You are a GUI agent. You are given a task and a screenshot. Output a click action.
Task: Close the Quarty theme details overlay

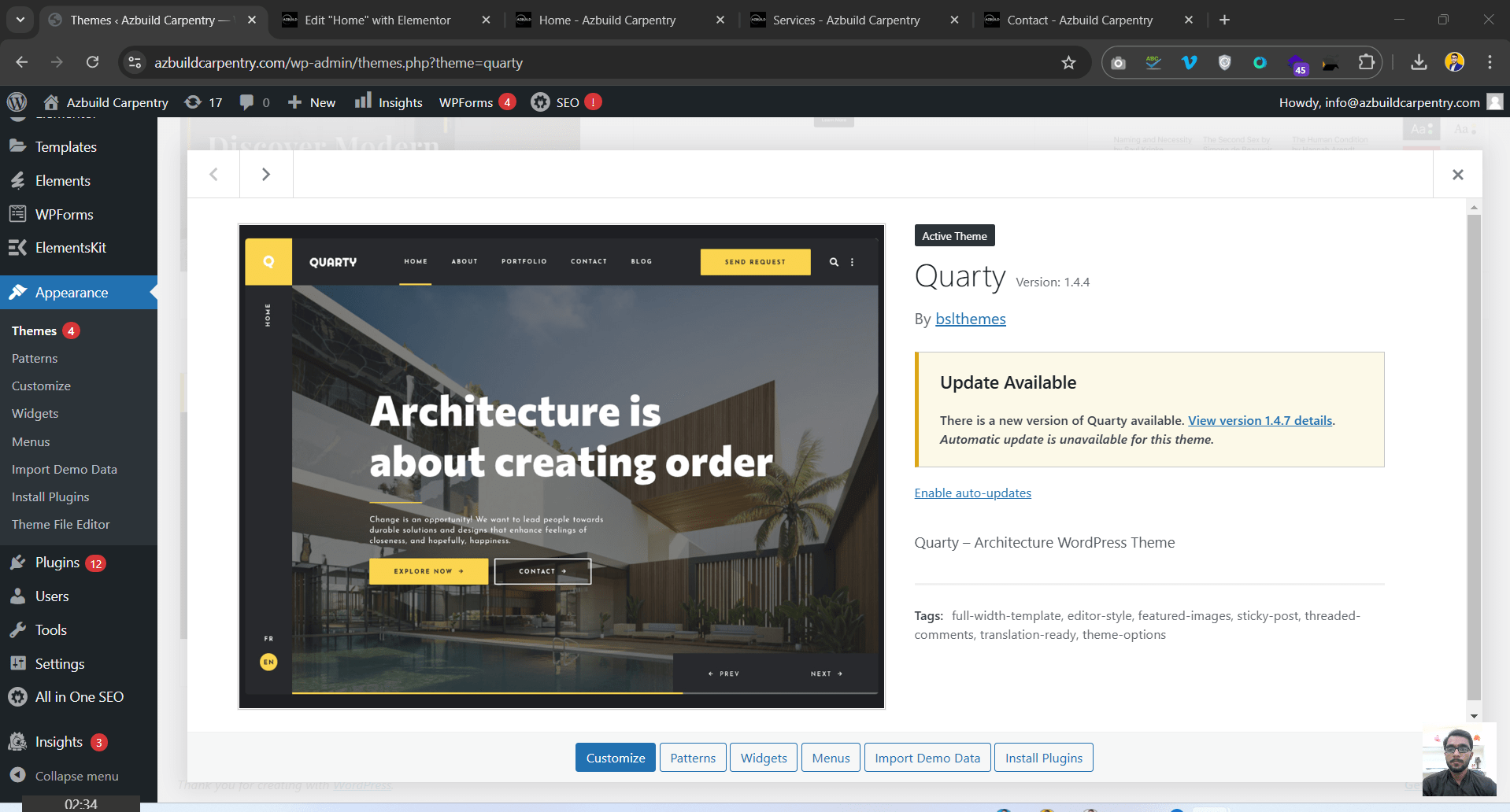1457,175
